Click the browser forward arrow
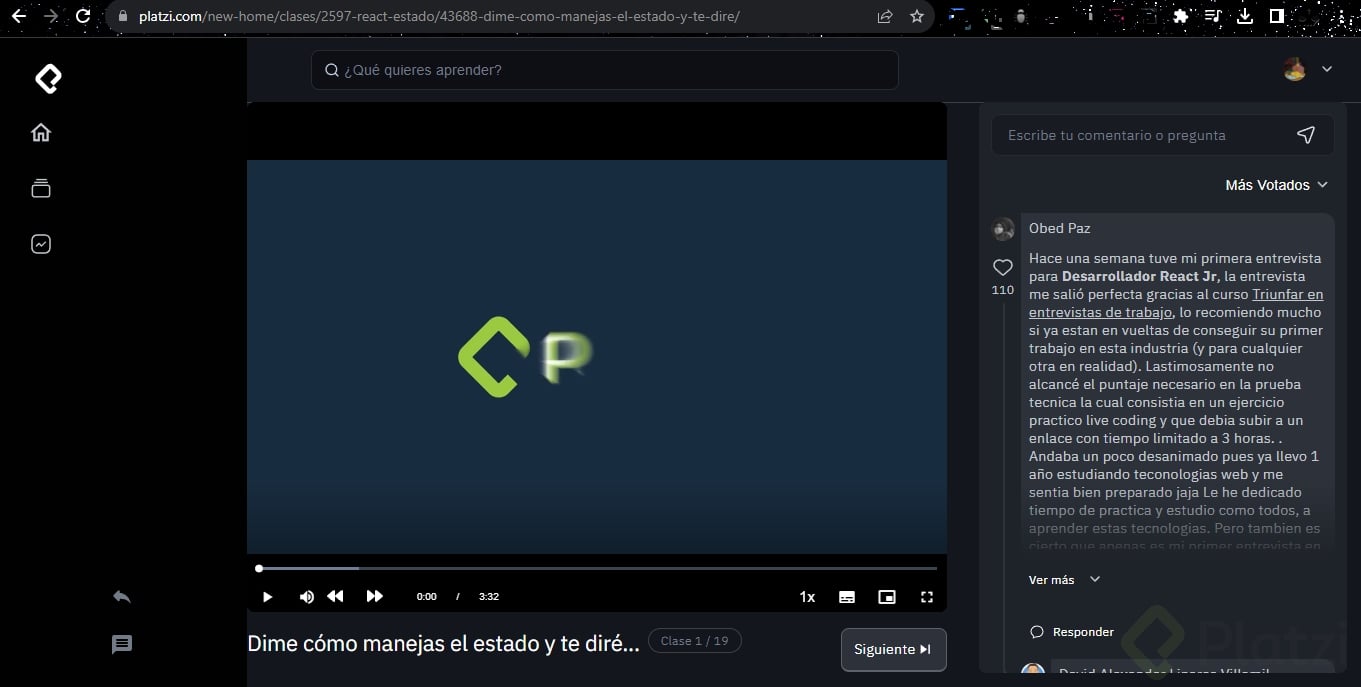The width and height of the screenshot is (1361, 687). pyautogui.click(x=51, y=16)
